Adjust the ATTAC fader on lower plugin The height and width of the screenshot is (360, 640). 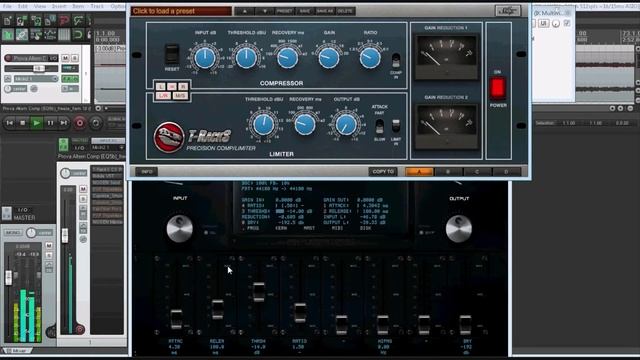pos(176,319)
